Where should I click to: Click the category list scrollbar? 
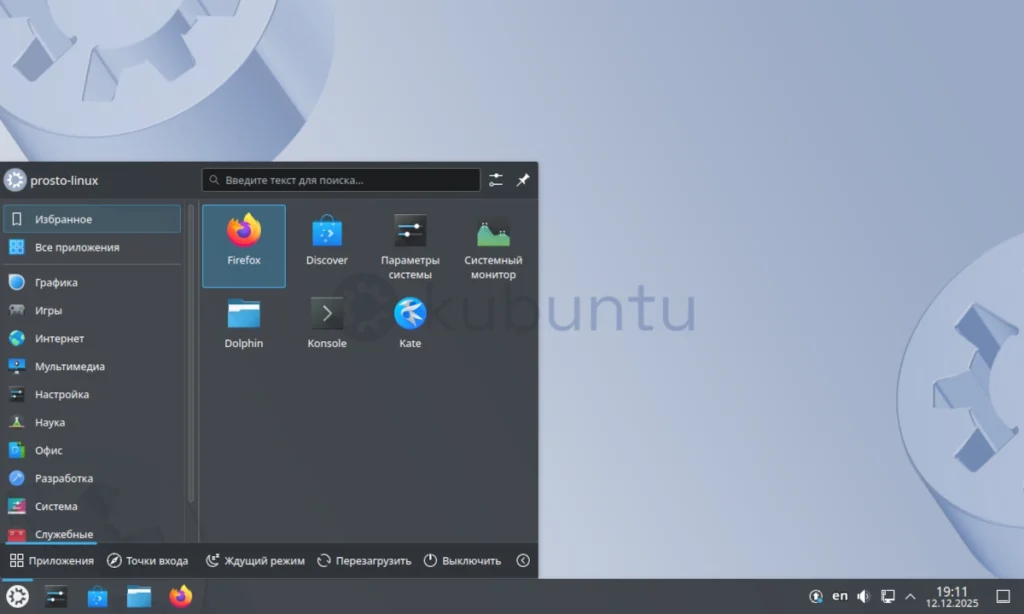coord(191,353)
